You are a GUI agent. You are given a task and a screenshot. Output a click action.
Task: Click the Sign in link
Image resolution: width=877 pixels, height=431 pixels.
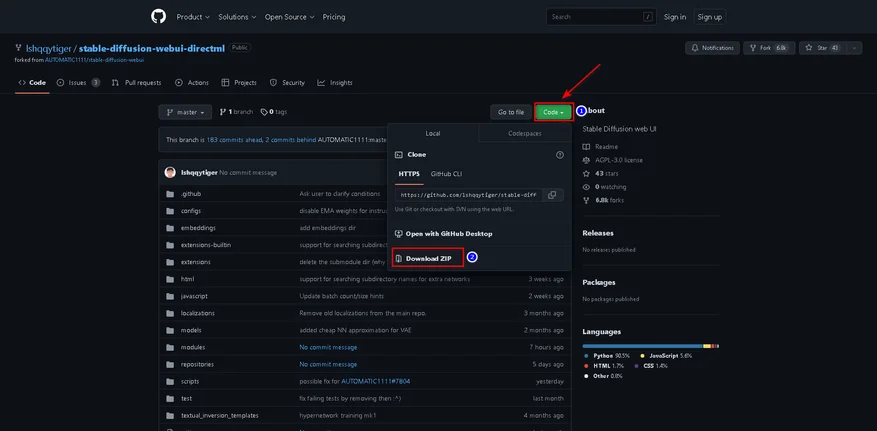[x=675, y=17]
